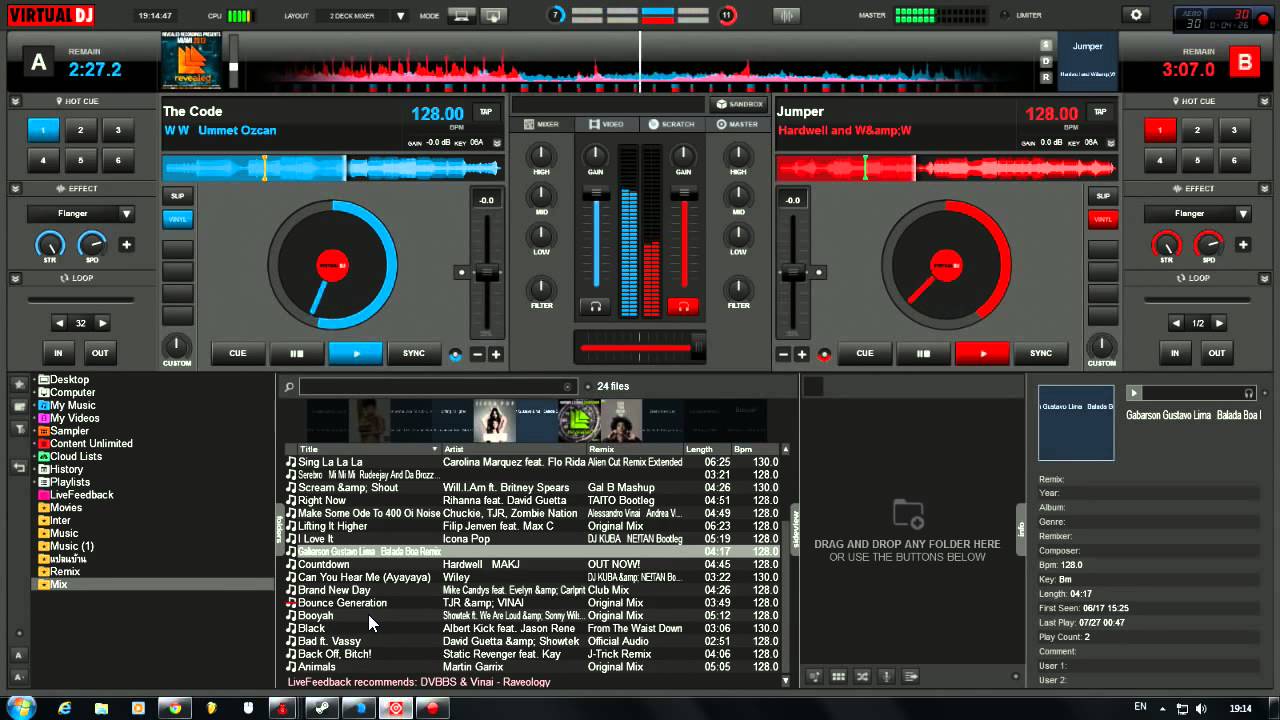Click the loop double arrow on deck B
Screen dimensions: 1280x720
point(1219,323)
